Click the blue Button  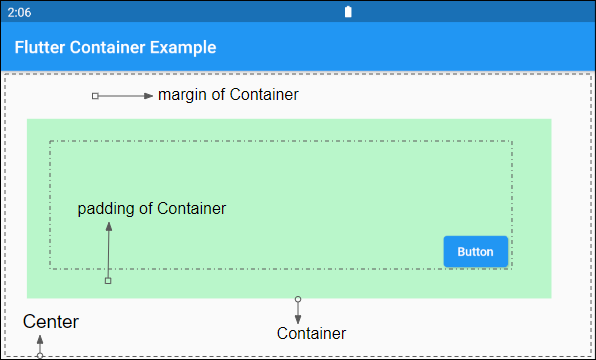(476, 252)
